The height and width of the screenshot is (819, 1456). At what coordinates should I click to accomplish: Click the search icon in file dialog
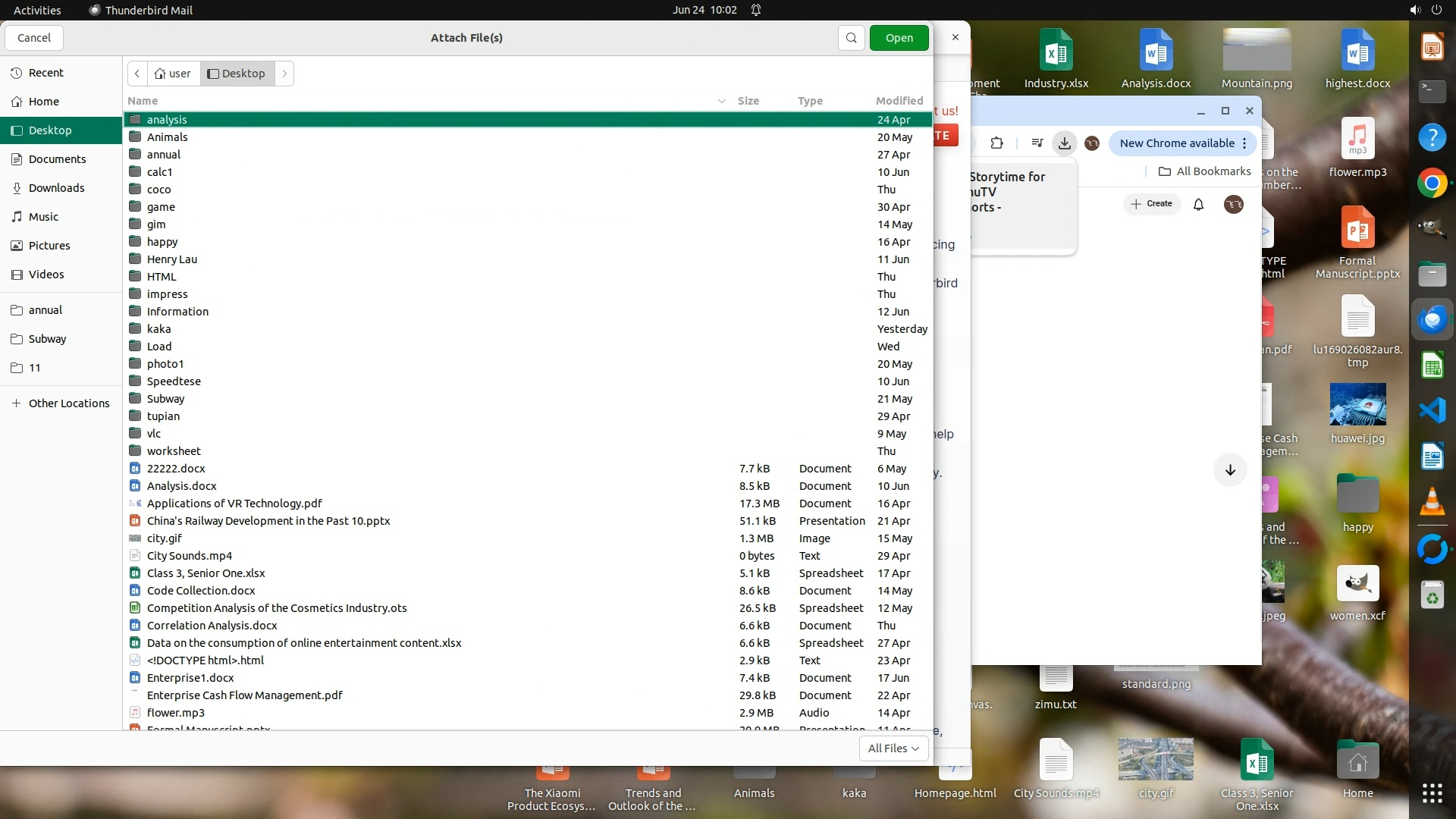(x=851, y=38)
